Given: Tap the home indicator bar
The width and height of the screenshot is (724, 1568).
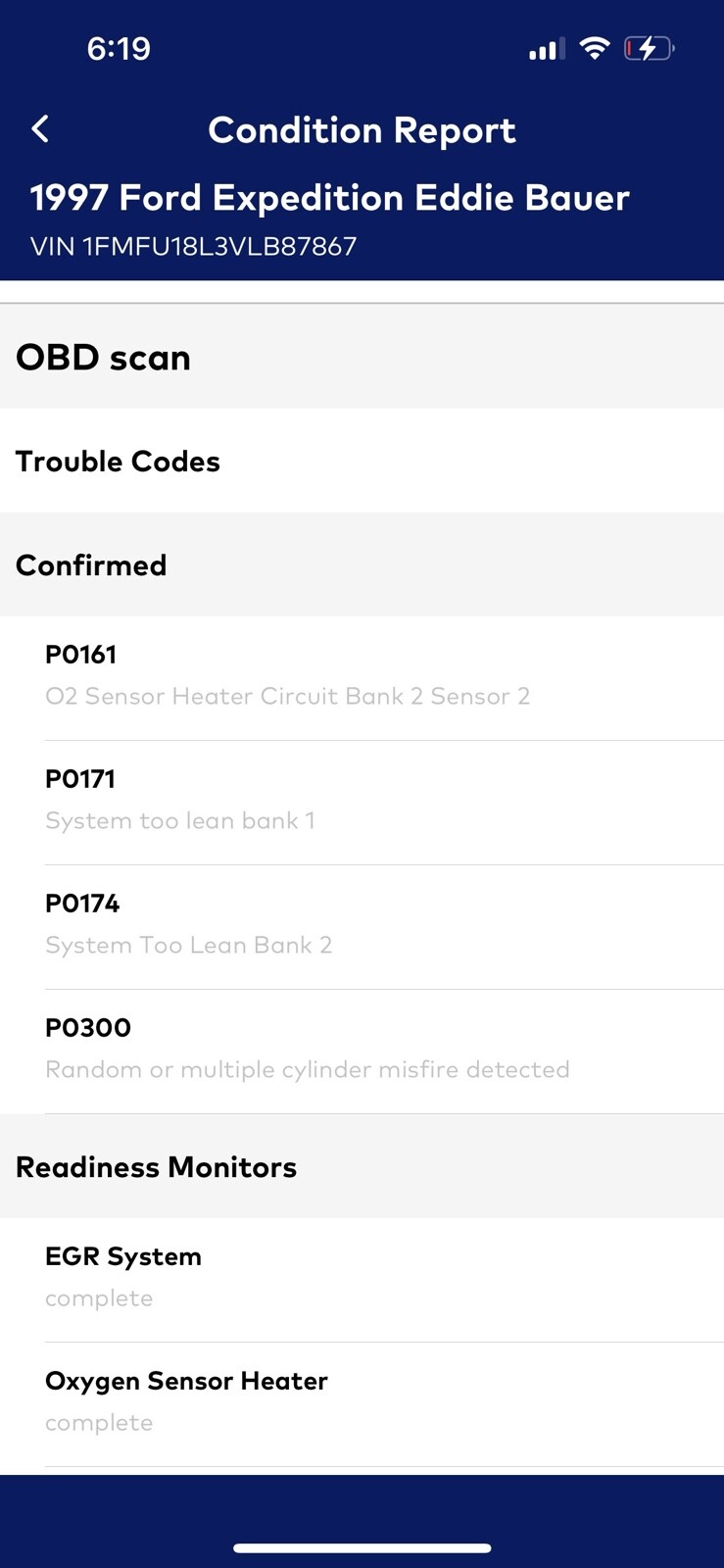Looking at the screenshot, I should point(362,1548).
